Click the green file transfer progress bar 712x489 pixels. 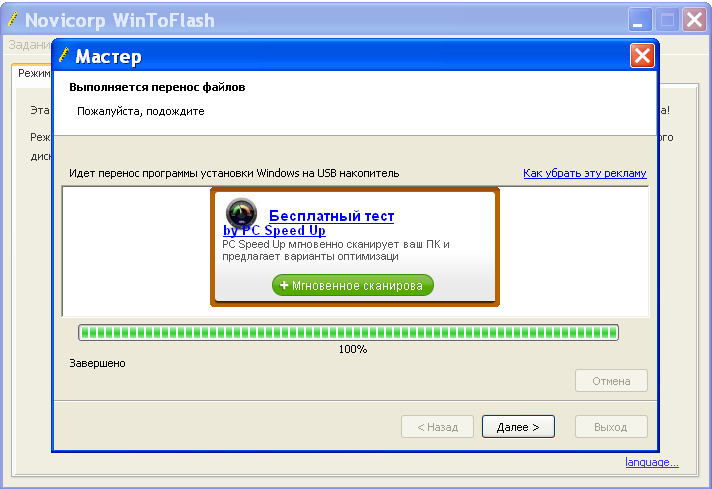click(x=348, y=332)
